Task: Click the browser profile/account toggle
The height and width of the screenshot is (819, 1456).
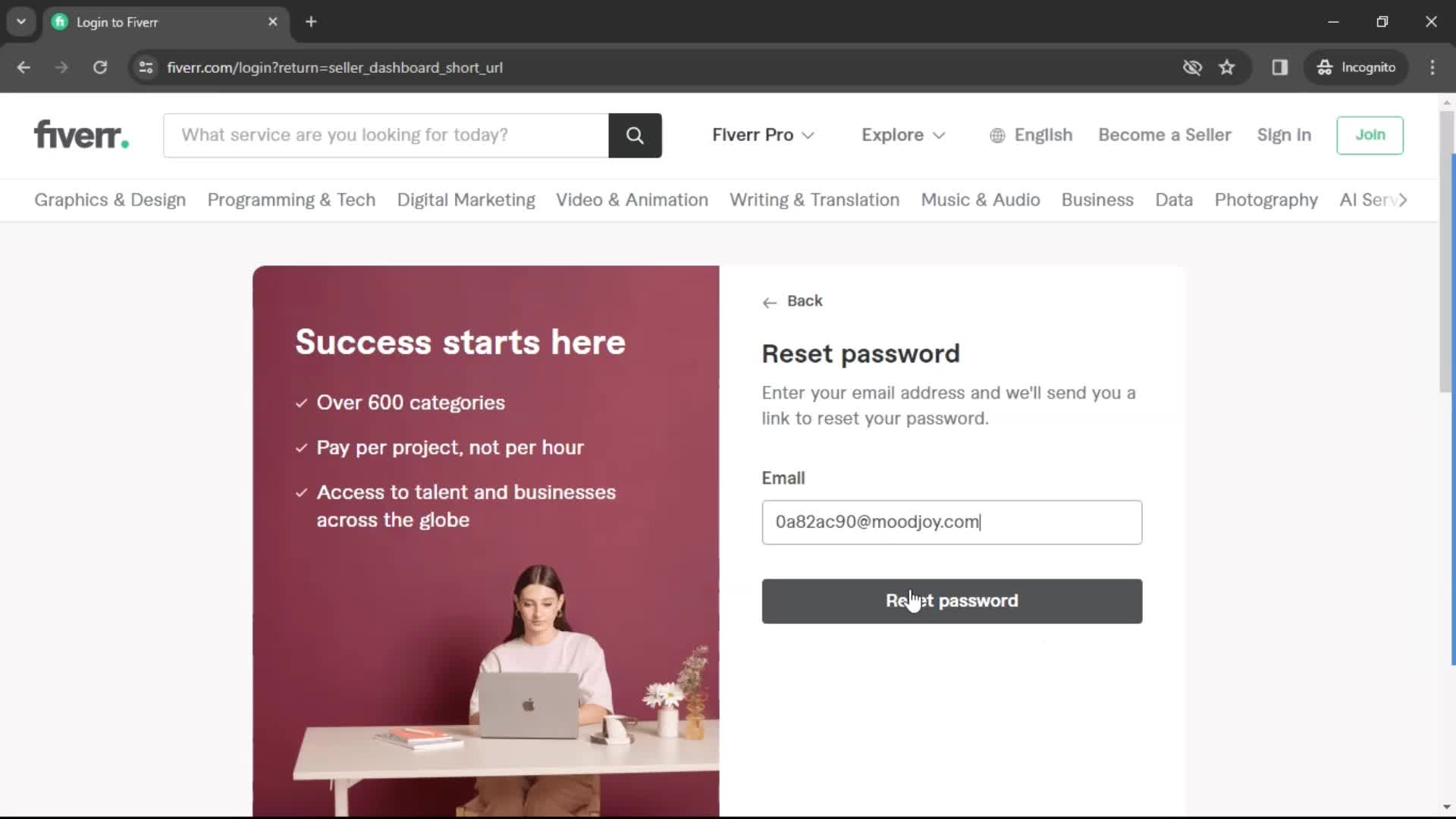Action: [x=1355, y=67]
